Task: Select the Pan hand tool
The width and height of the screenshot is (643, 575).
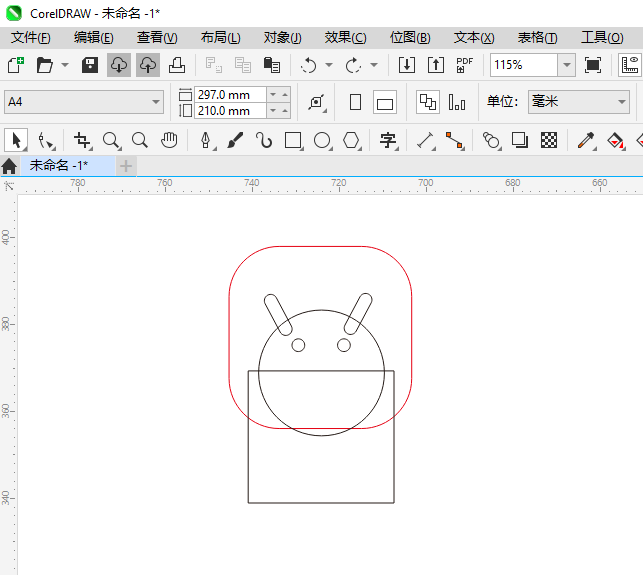Action: tap(169, 140)
